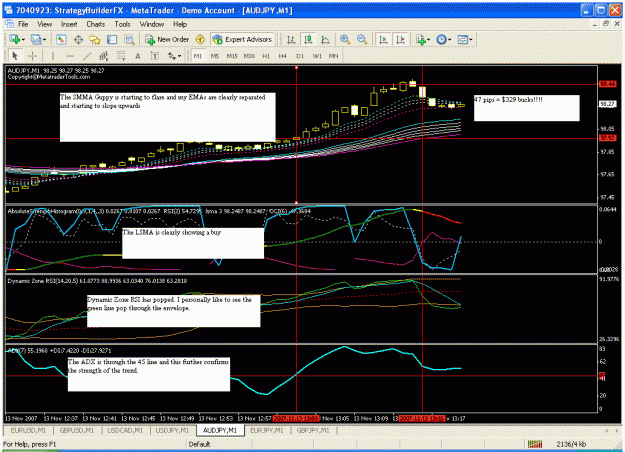
Task: Select the horizontal line drawing tool
Action: (70, 56)
